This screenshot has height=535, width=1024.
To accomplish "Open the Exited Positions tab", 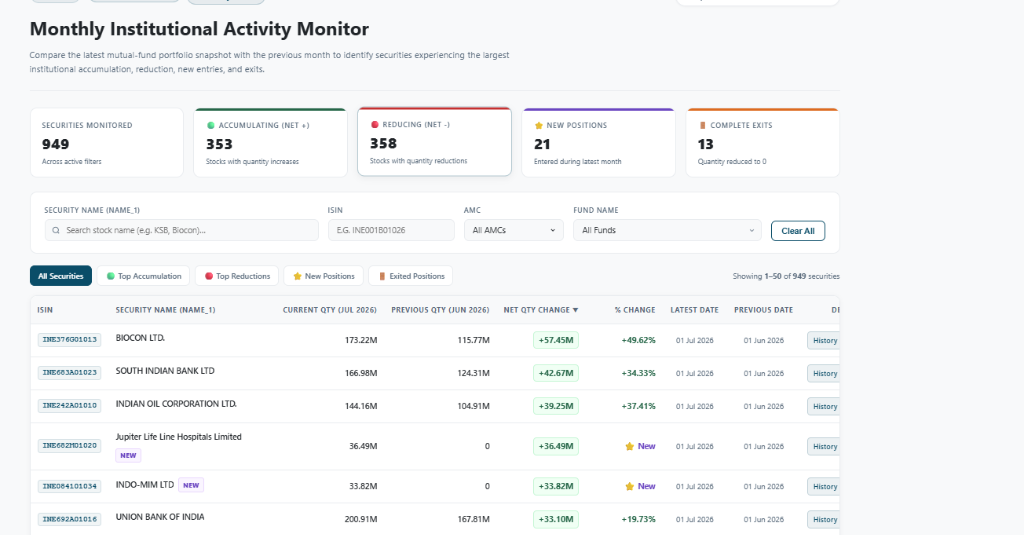I will click(411, 276).
